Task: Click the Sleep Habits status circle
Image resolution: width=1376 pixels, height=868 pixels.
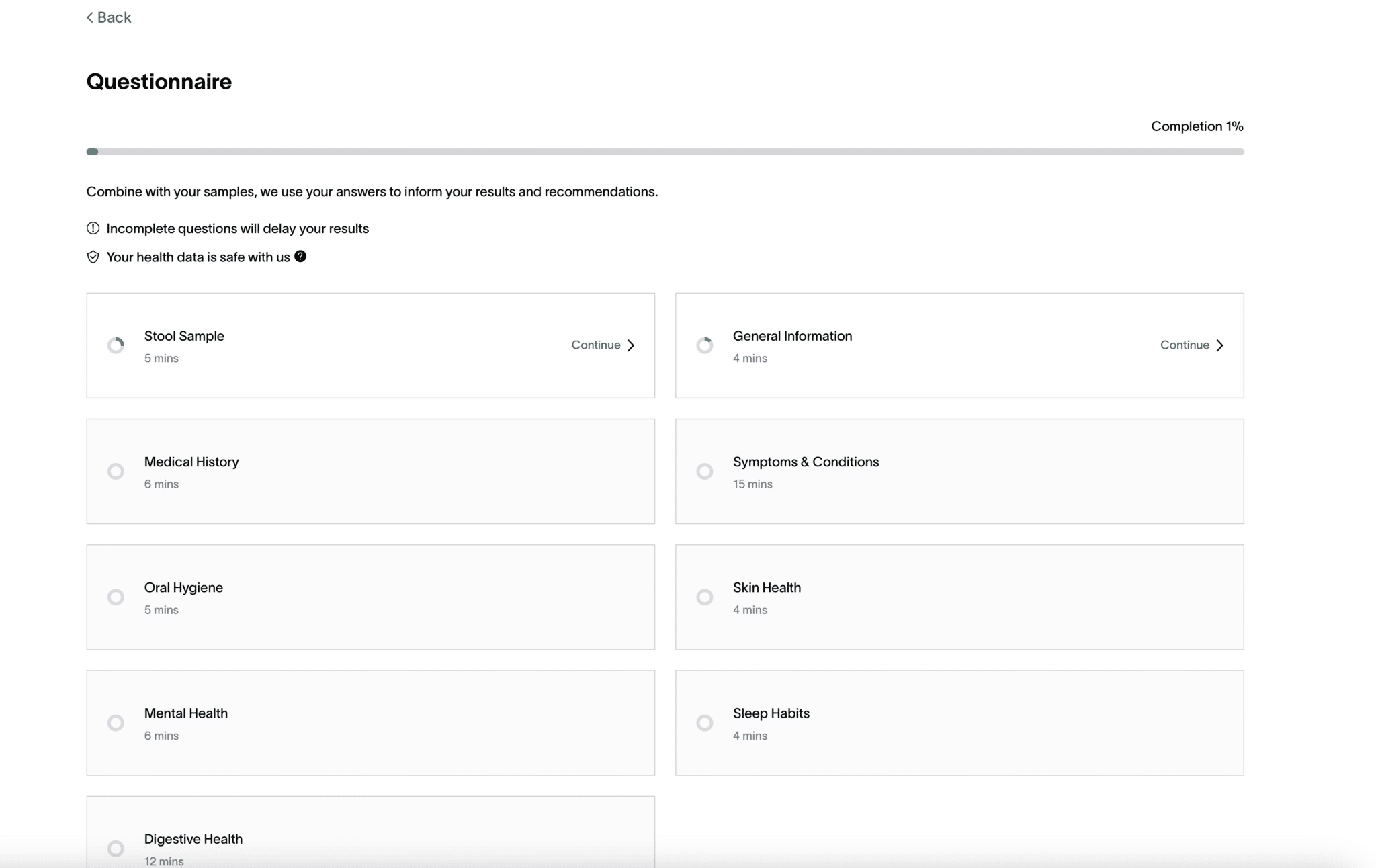Action: 704,723
